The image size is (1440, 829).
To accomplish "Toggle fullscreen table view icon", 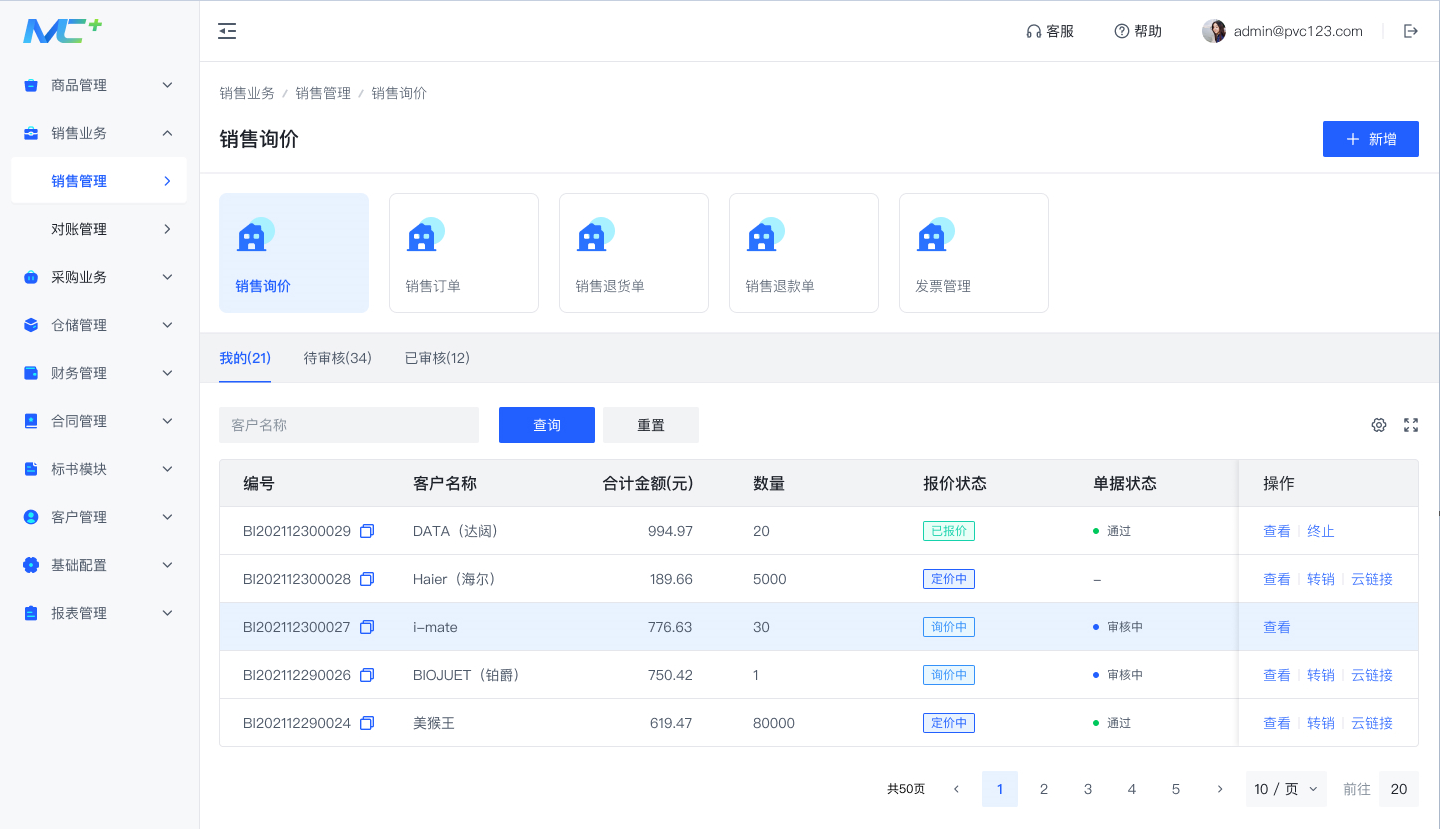I will [1411, 425].
